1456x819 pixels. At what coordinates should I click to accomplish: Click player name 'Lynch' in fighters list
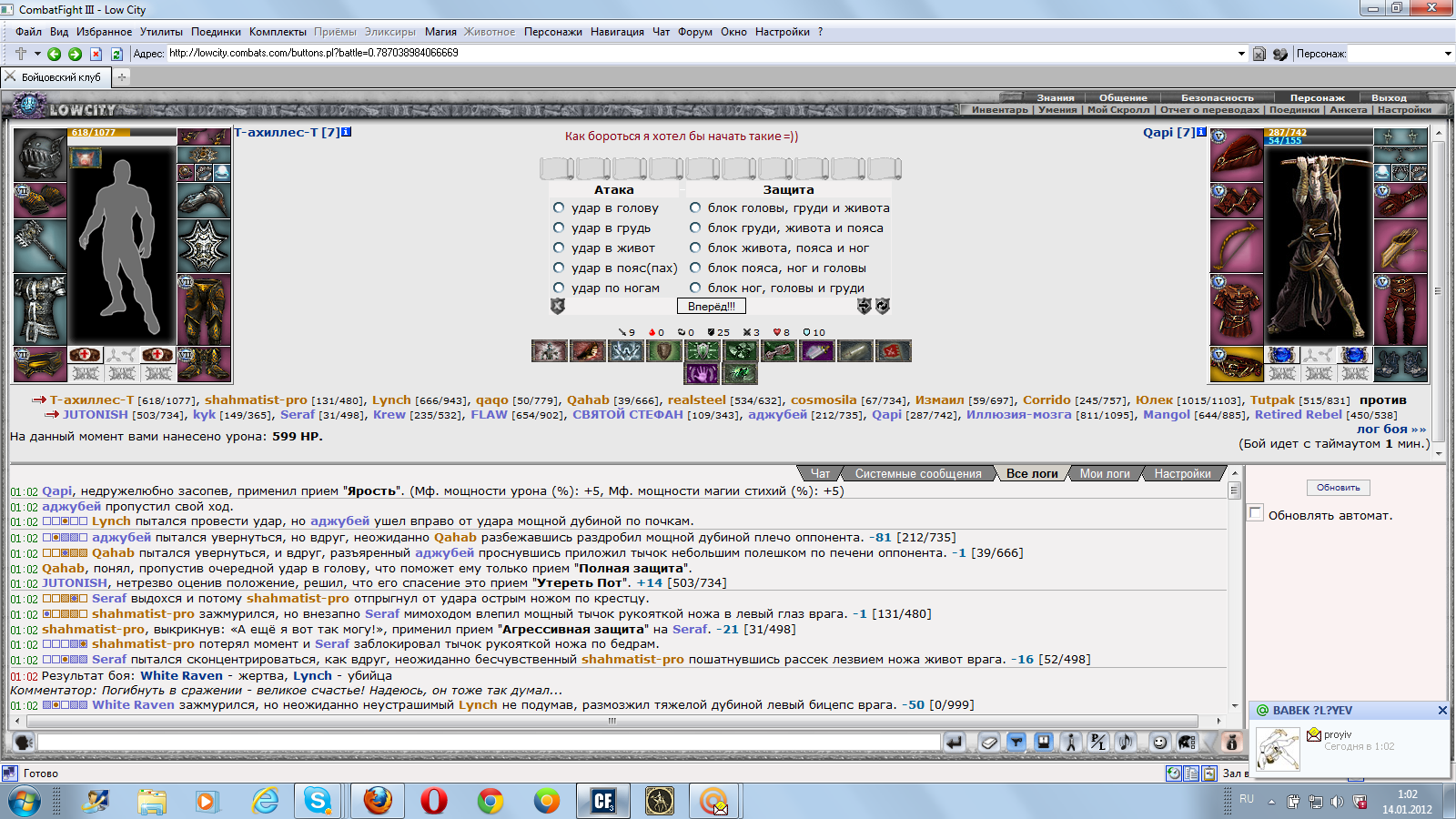pos(391,399)
